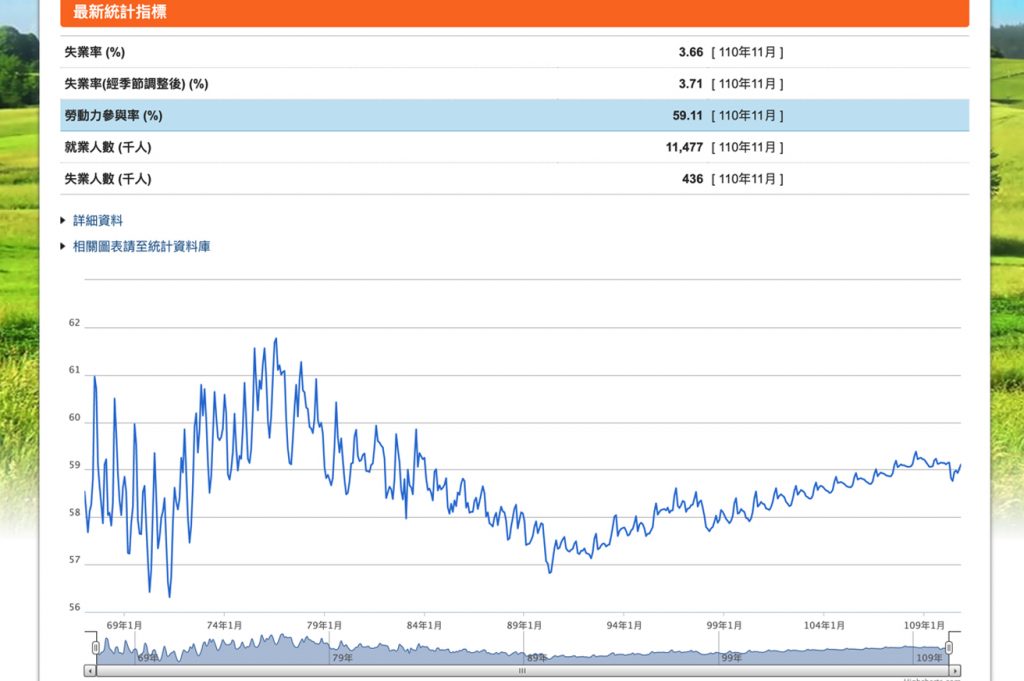Click the 59.11 participation rate value
Image resolution: width=1024 pixels, height=681 pixels.
pos(688,116)
